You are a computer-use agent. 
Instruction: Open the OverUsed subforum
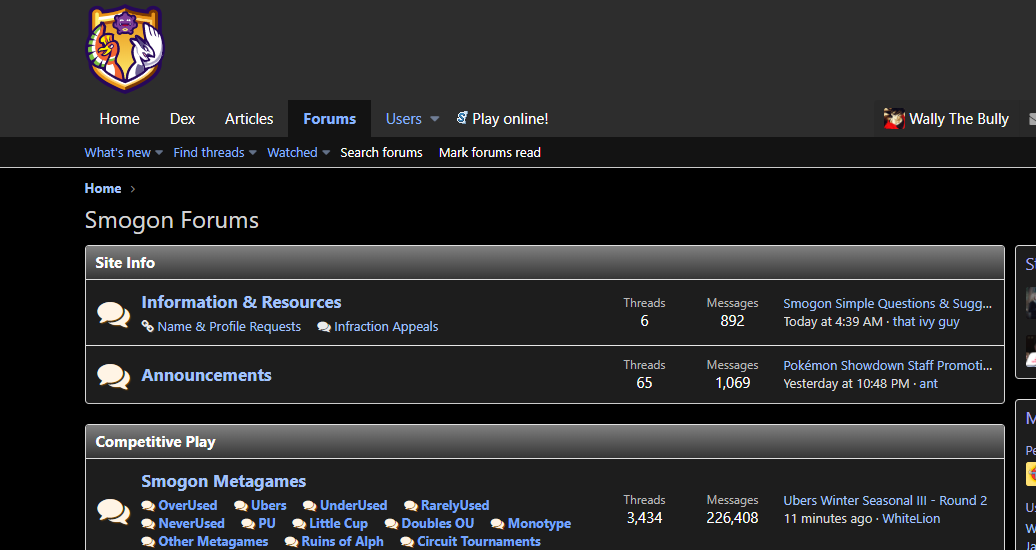point(188,506)
